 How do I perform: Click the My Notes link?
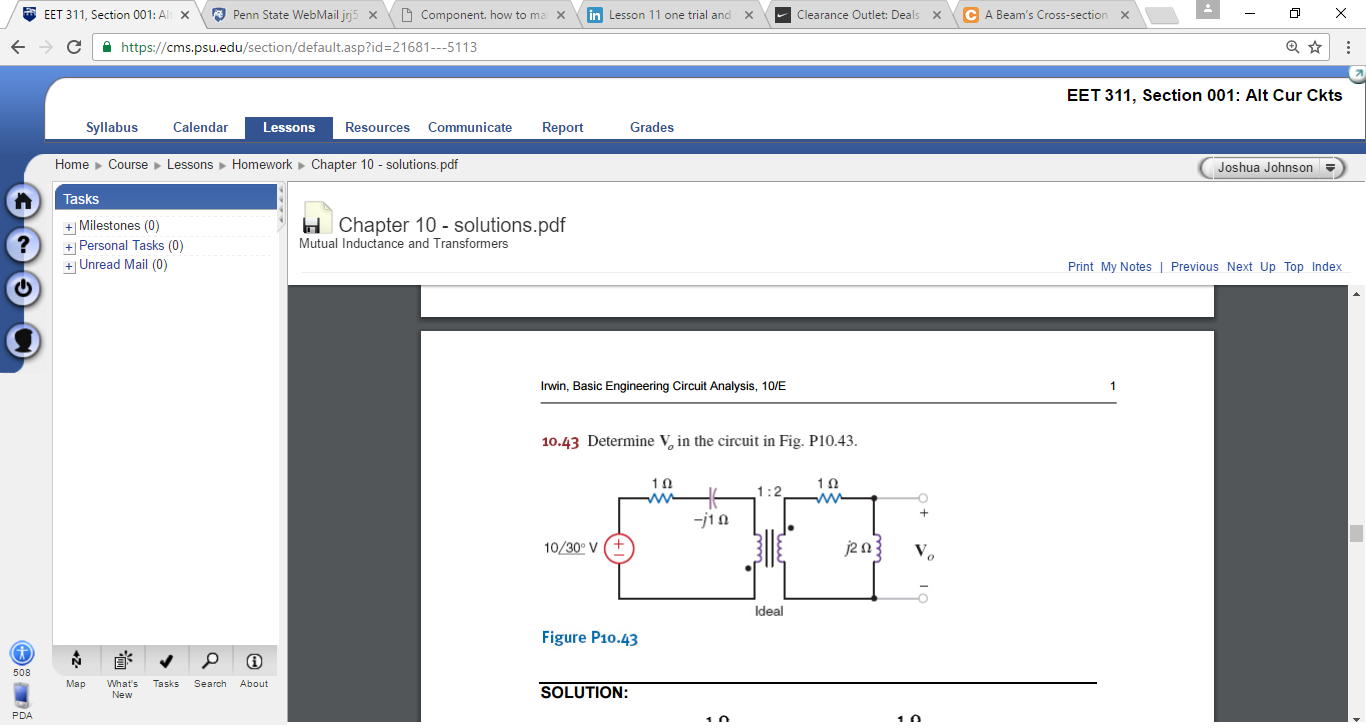[x=1126, y=266]
